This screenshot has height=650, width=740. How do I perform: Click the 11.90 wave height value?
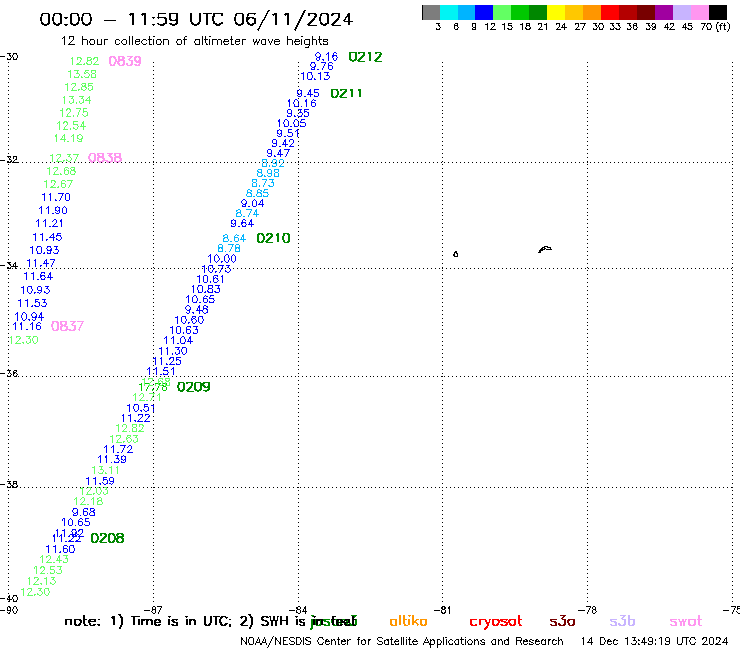(53, 211)
